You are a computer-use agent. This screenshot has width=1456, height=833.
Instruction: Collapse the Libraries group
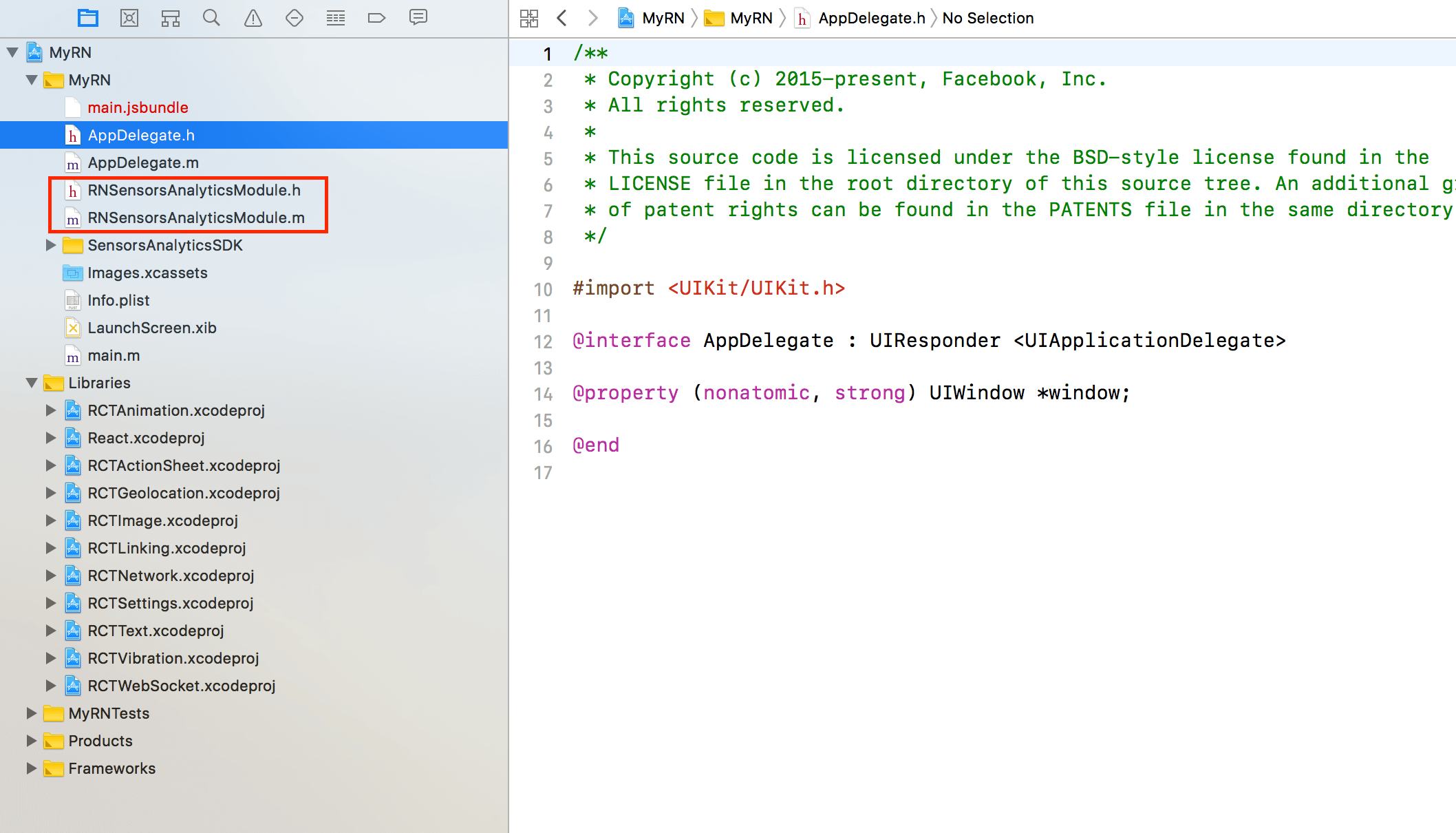click(32, 383)
